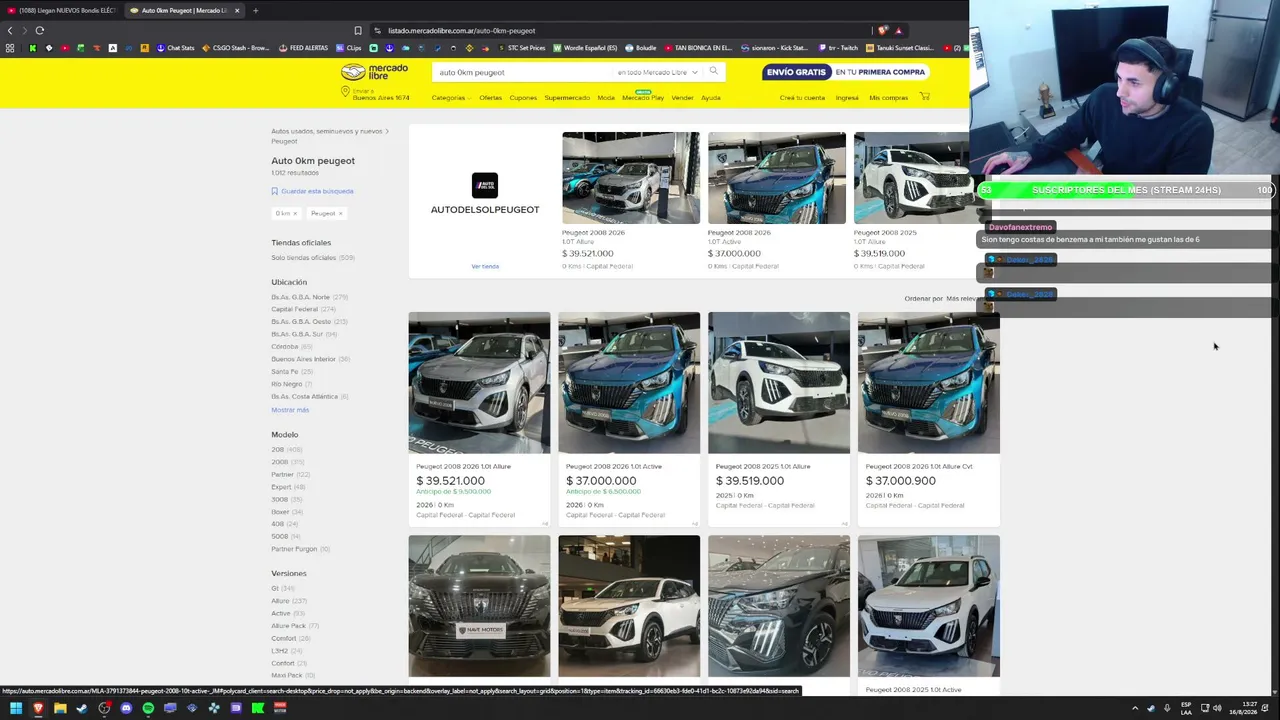Viewport: 1280px width, 720px height.
Task: Open Supermercado in the navigation menu
Action: pos(567,98)
